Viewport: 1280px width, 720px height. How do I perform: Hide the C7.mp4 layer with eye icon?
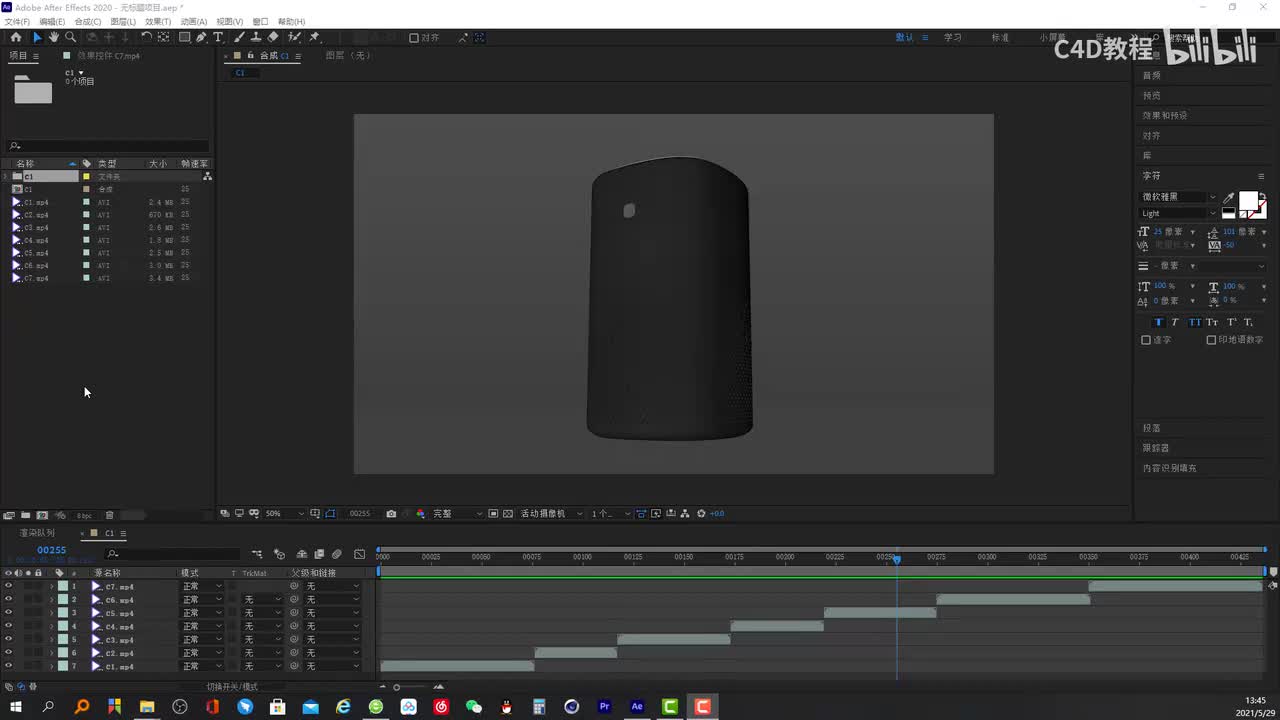click(x=8, y=586)
